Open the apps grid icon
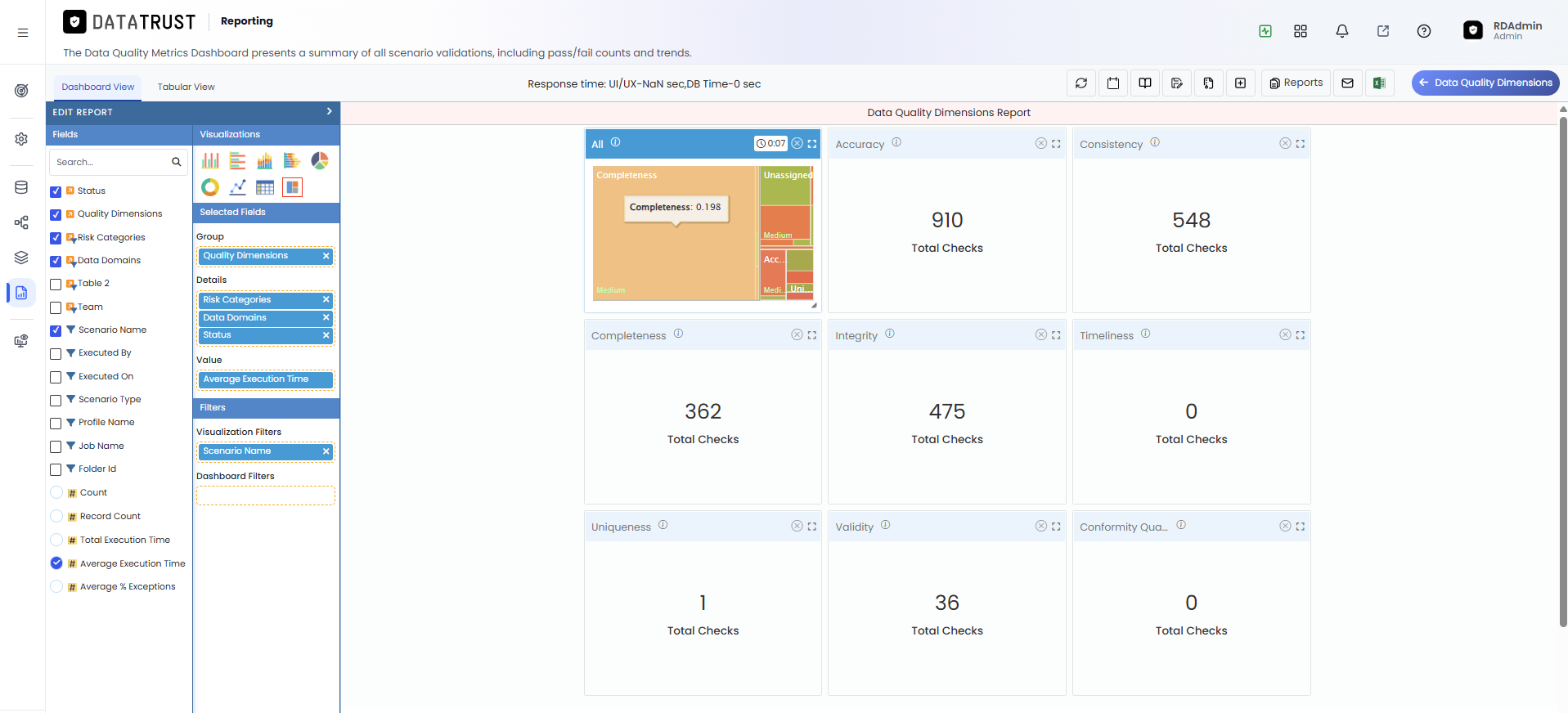Screen dimensions: 1568x713 point(1301,31)
